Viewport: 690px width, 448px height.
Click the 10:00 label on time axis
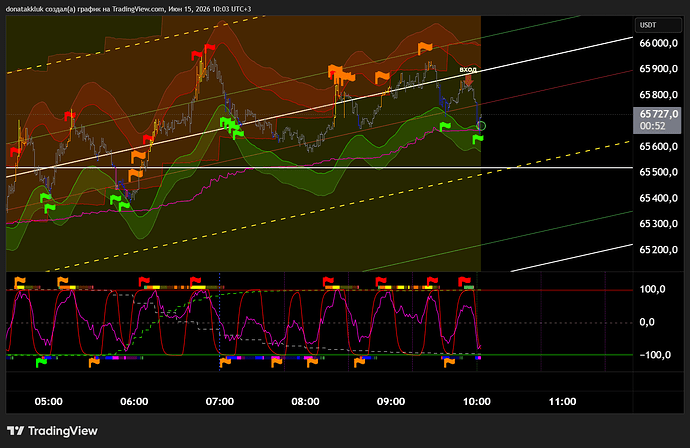click(x=477, y=401)
